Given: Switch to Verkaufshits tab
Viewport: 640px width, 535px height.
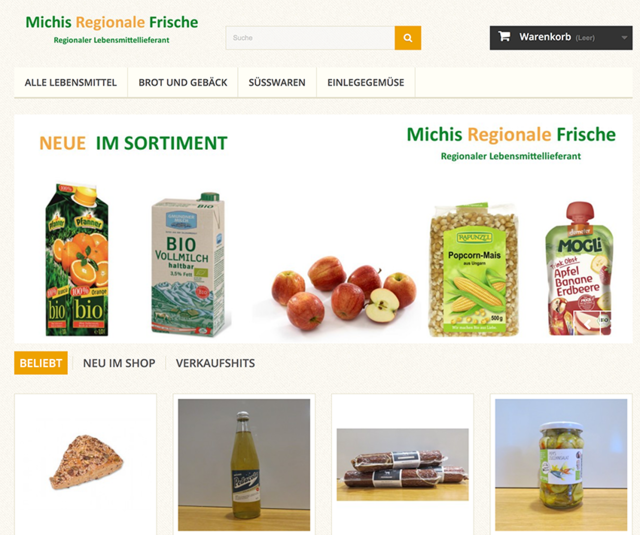Looking at the screenshot, I should coord(216,363).
